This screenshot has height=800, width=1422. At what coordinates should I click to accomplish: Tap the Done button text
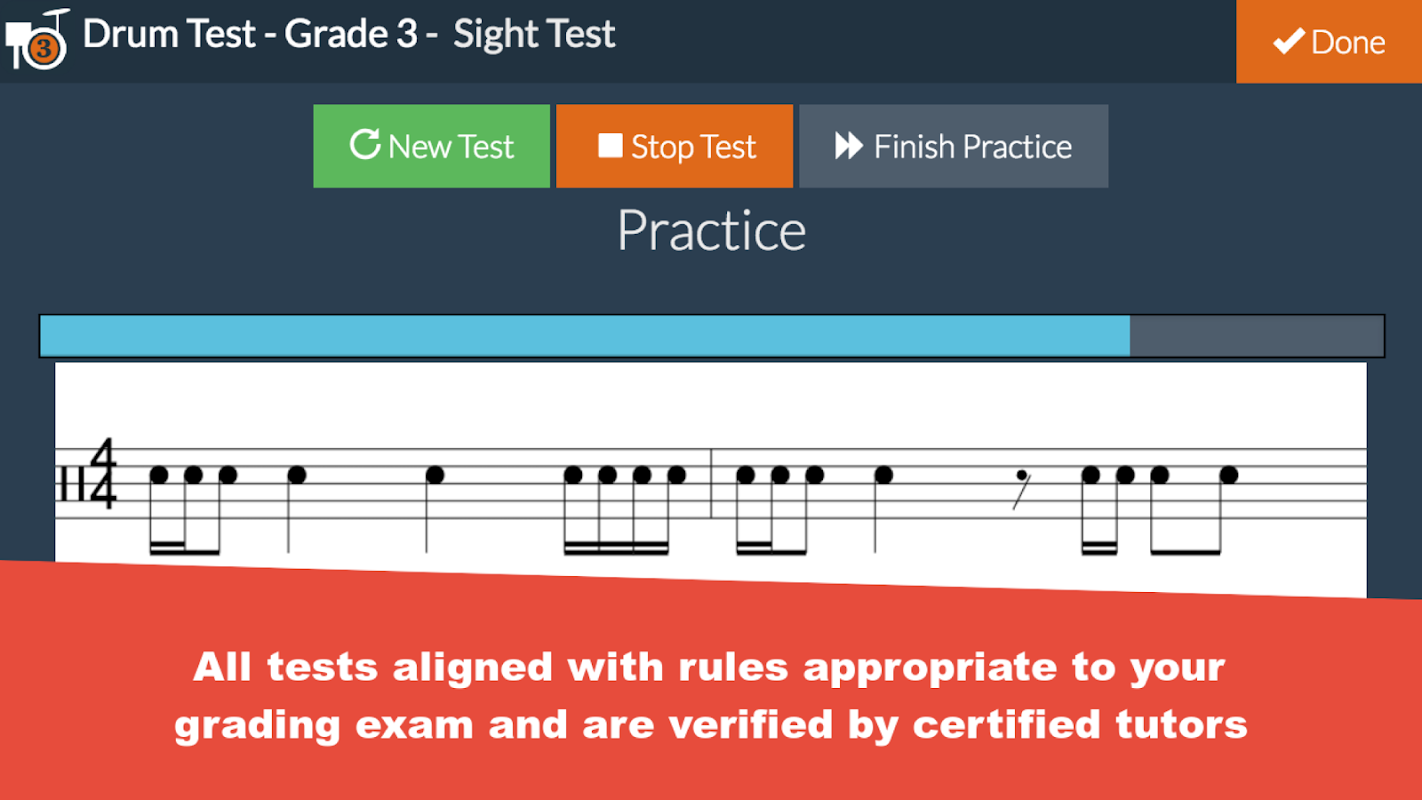(x=1348, y=42)
